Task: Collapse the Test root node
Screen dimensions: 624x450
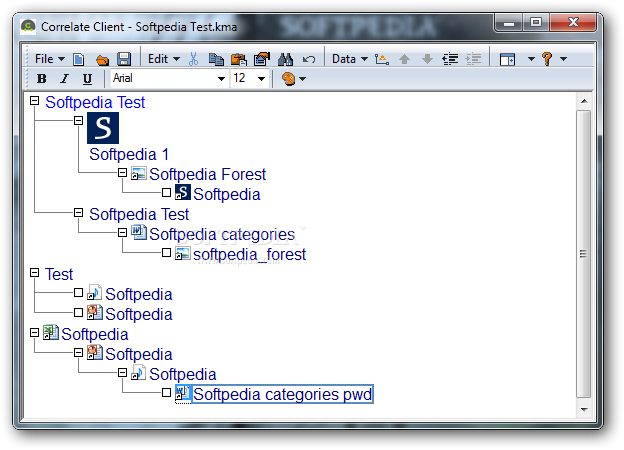Action: tap(35, 273)
